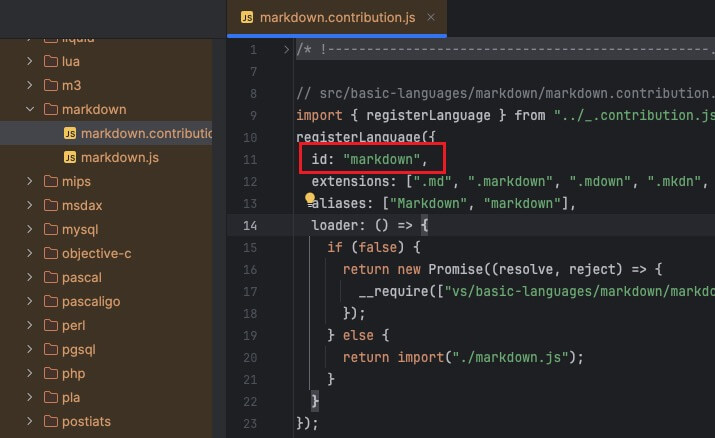715x438 pixels.
Task: Click the pascaligo folder icon
Action: click(x=51, y=301)
